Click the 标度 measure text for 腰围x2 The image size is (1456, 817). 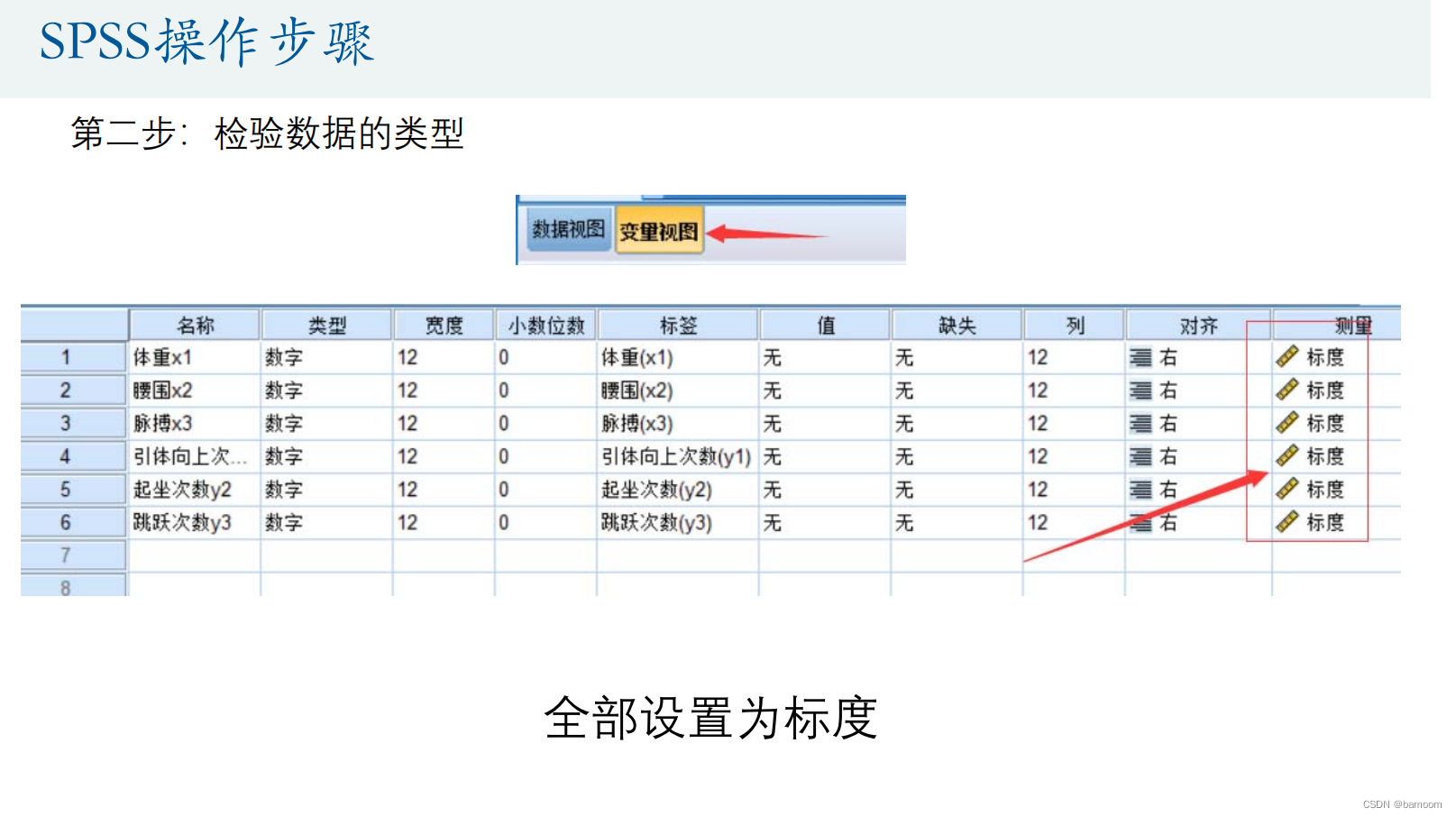[x=1325, y=390]
